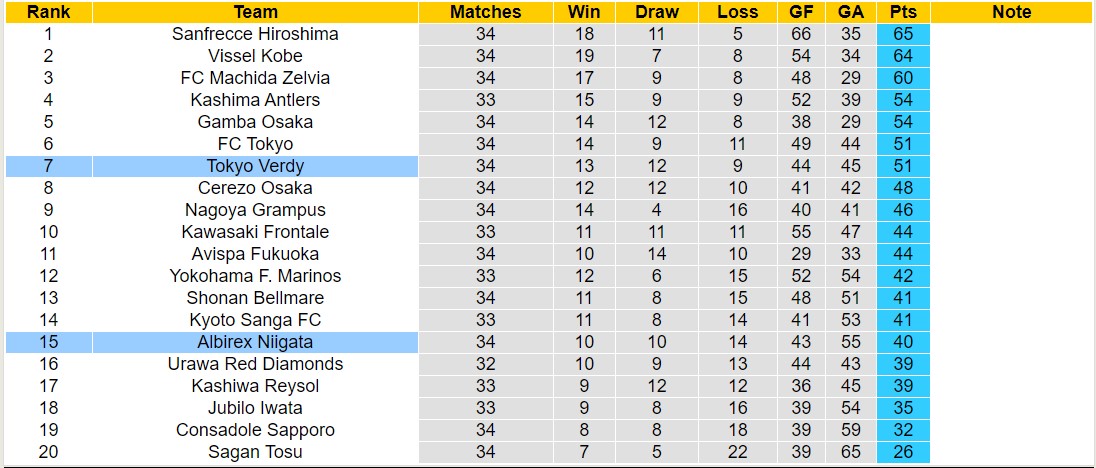This screenshot has height=468, width=1096.
Task: Click the Matches column header
Action: 485,12
